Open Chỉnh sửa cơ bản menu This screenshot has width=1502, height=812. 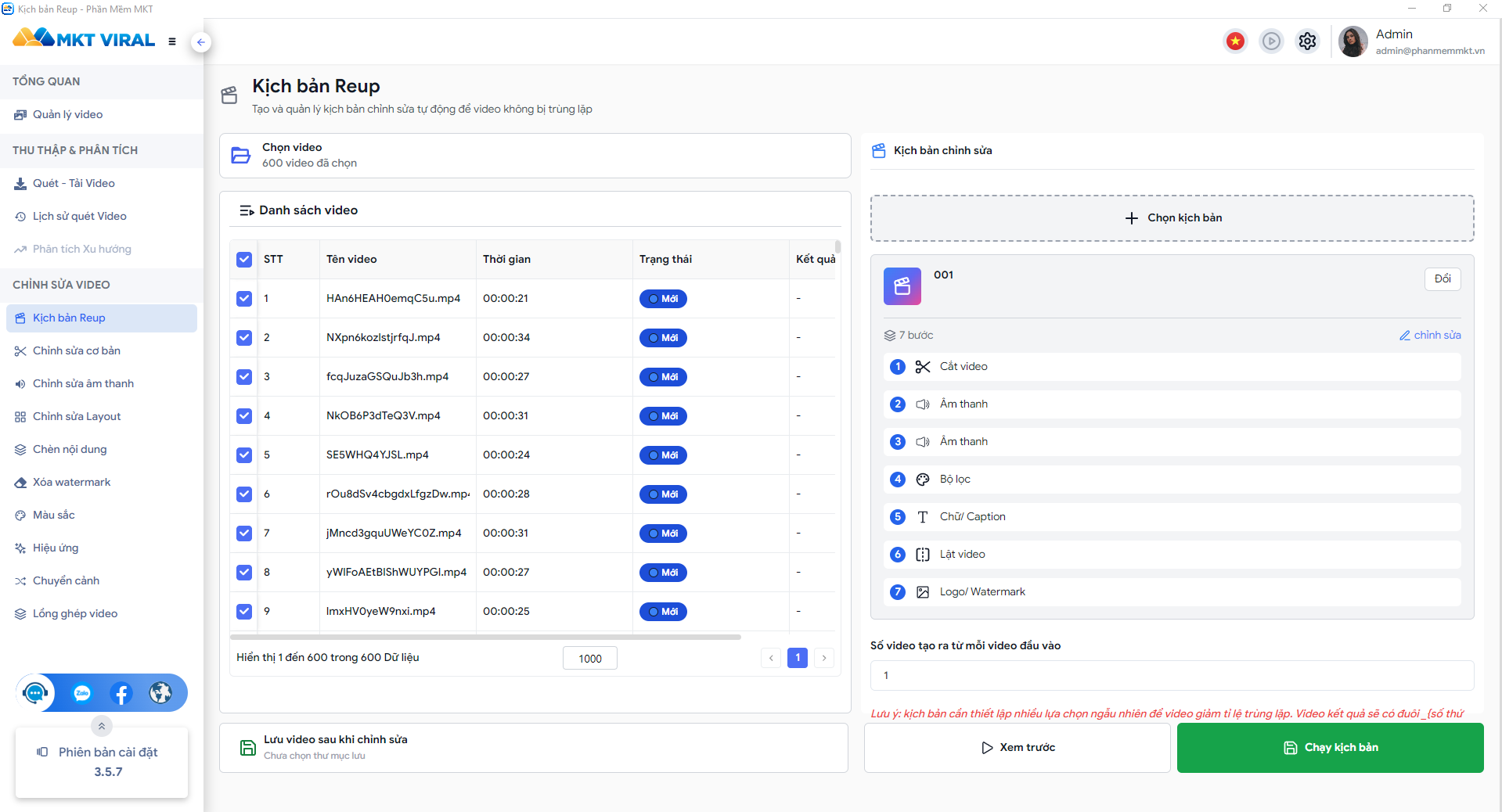102,351
